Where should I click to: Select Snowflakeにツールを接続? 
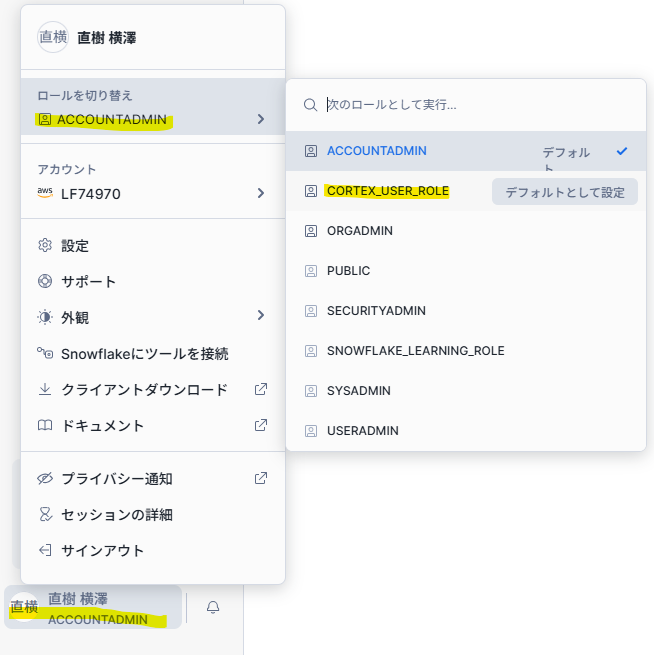[153, 353]
